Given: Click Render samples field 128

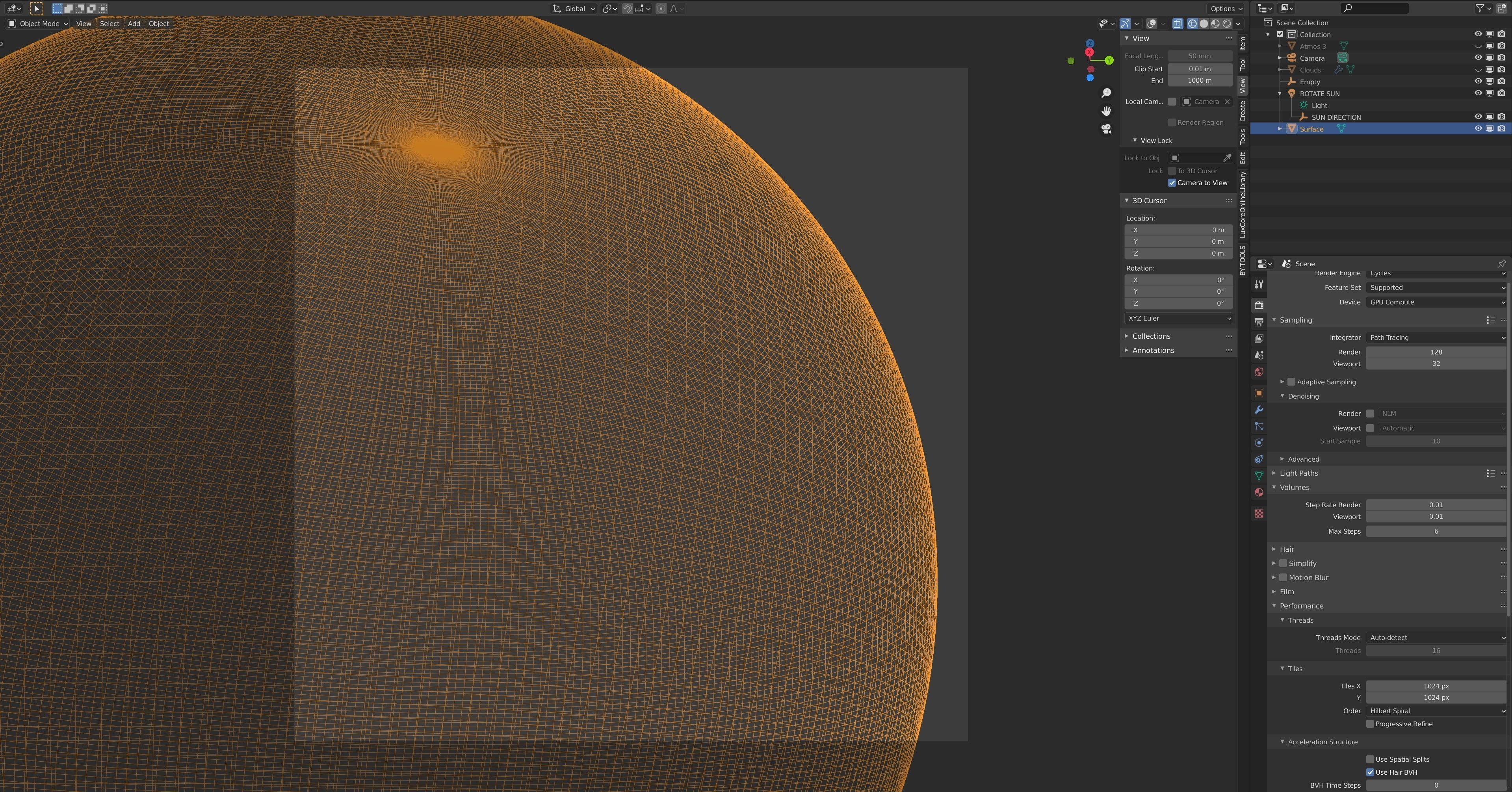Looking at the screenshot, I should (1436, 352).
